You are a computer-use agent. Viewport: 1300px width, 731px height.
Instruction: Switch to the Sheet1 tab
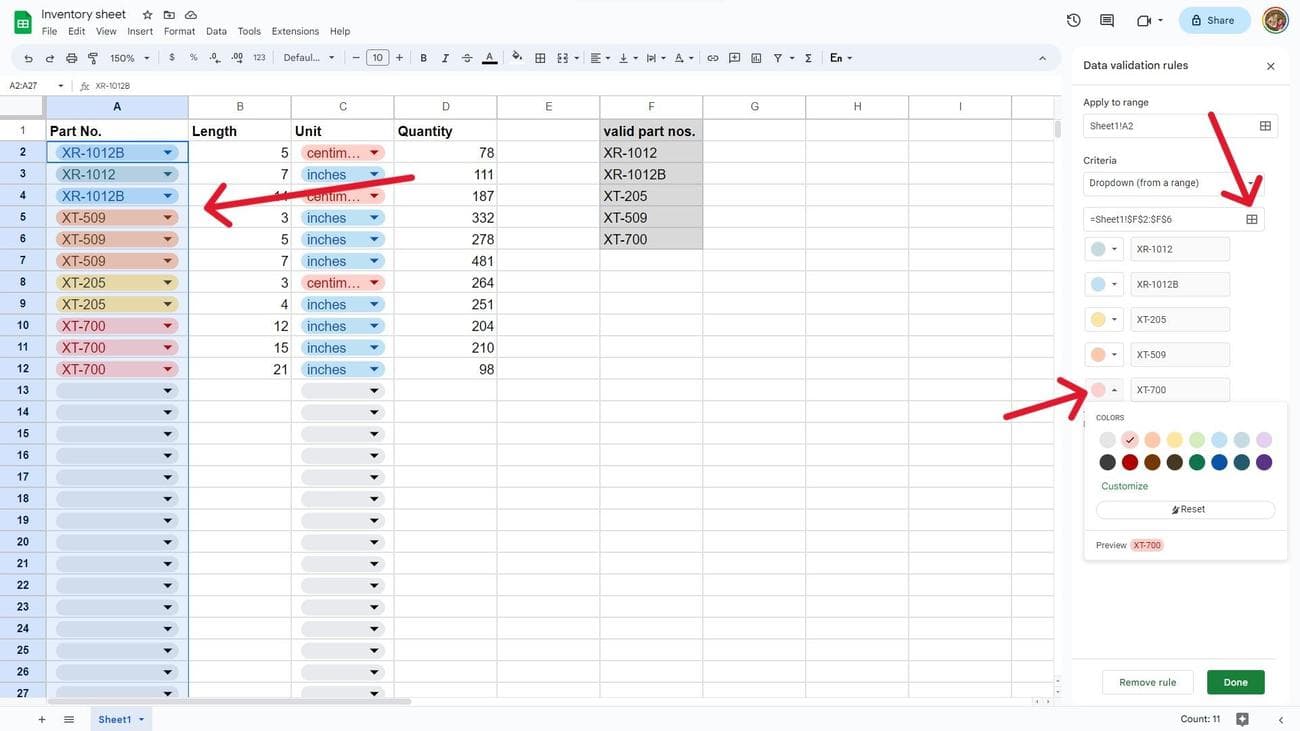pyautogui.click(x=114, y=719)
